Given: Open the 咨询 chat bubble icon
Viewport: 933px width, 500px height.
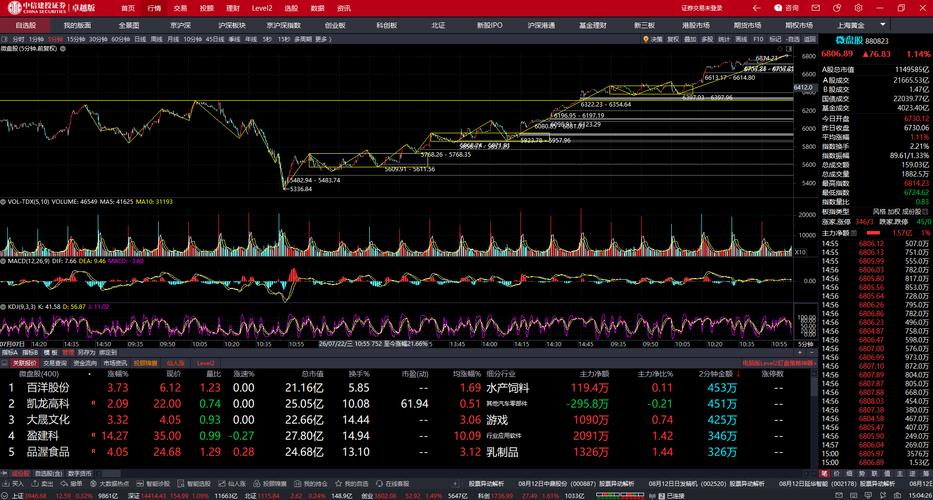Looking at the screenshot, I should (777, 8).
